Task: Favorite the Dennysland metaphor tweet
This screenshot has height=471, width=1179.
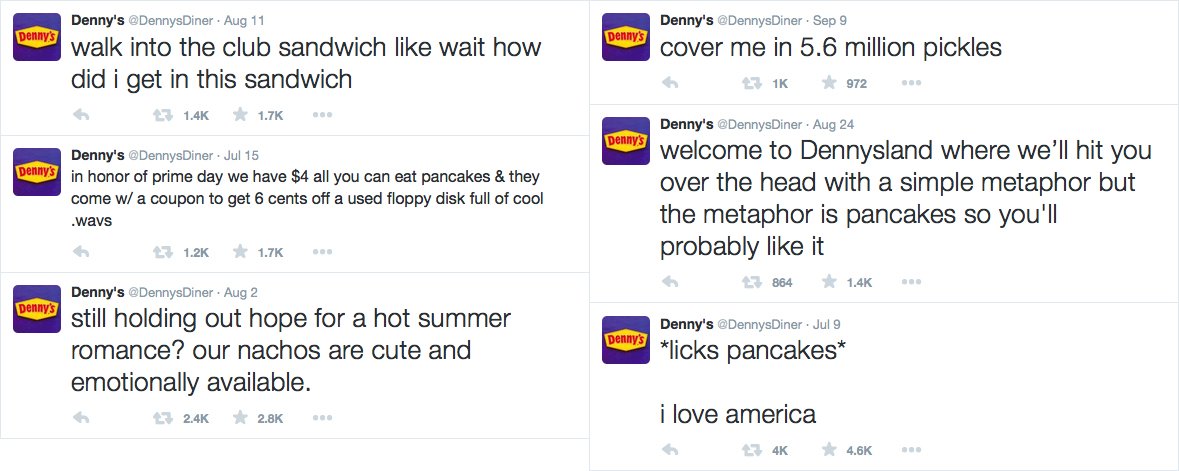Action: coord(829,283)
